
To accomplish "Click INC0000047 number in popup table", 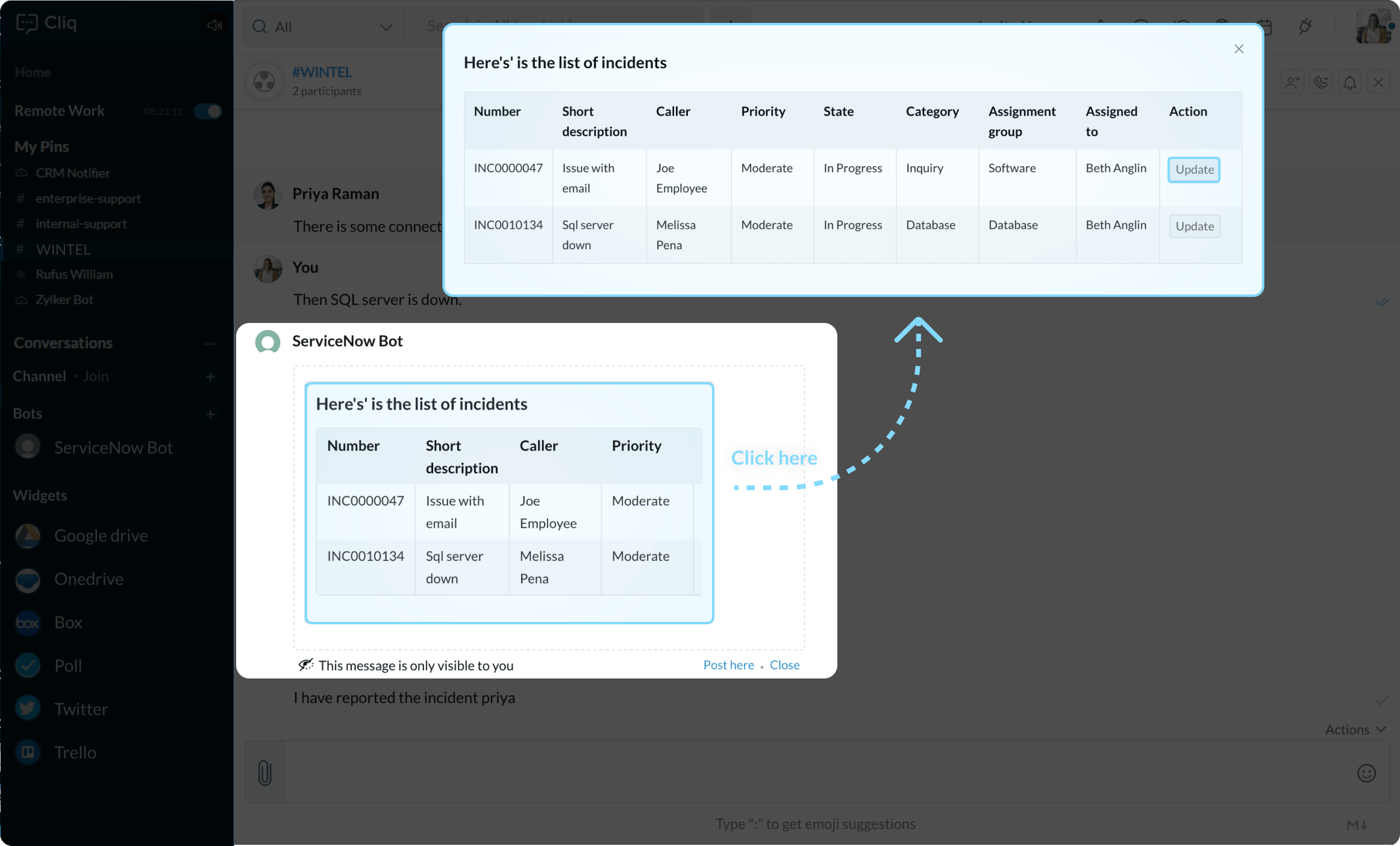I will click(x=508, y=168).
